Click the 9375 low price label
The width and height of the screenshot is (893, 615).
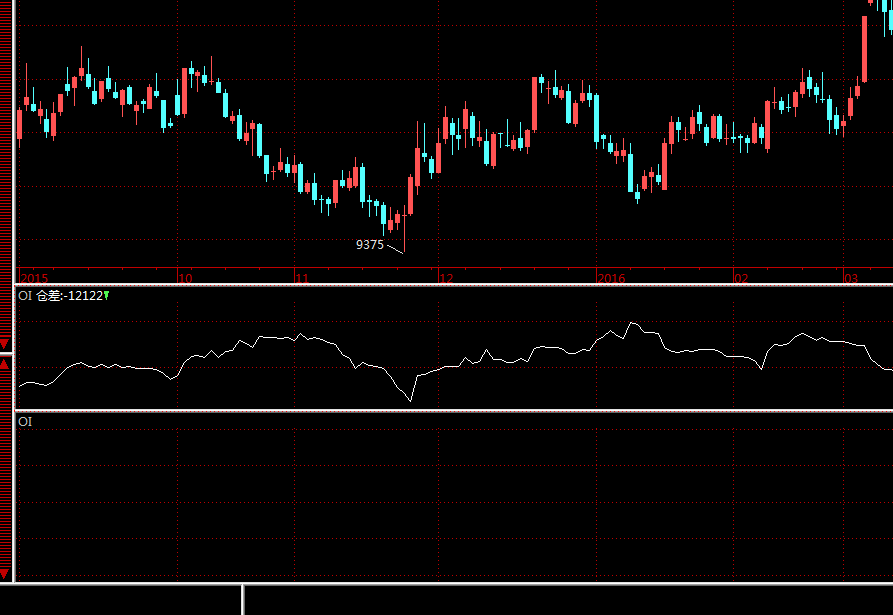point(370,245)
